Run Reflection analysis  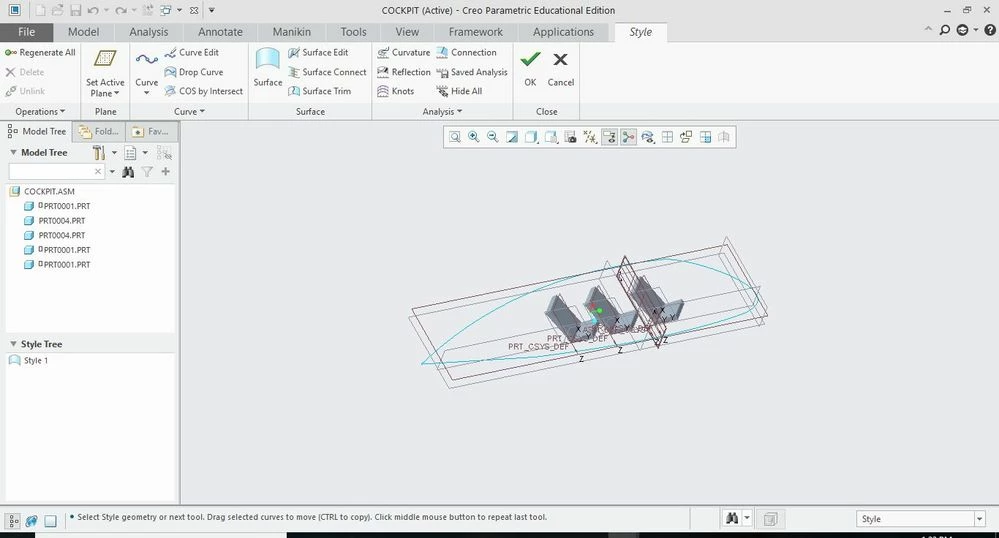tap(403, 72)
